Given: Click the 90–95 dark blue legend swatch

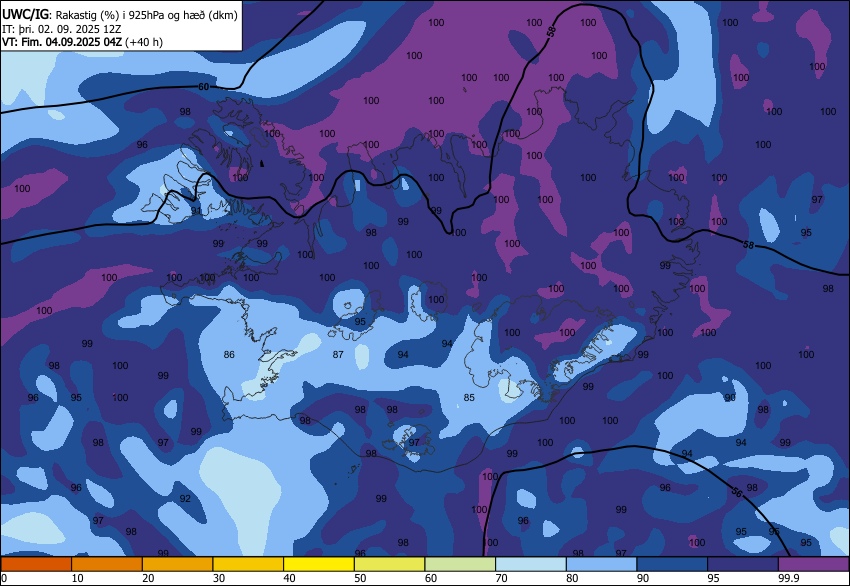Looking at the screenshot, I should [x=672, y=564].
